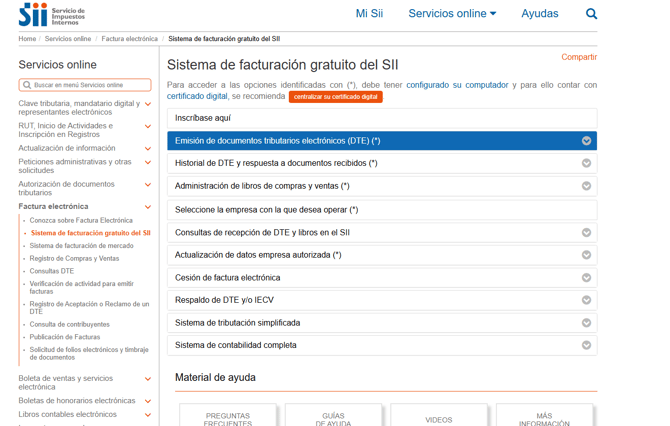Open the Preguntas Frecuentes help card
The width and height of the screenshot is (670, 426).
228,415
